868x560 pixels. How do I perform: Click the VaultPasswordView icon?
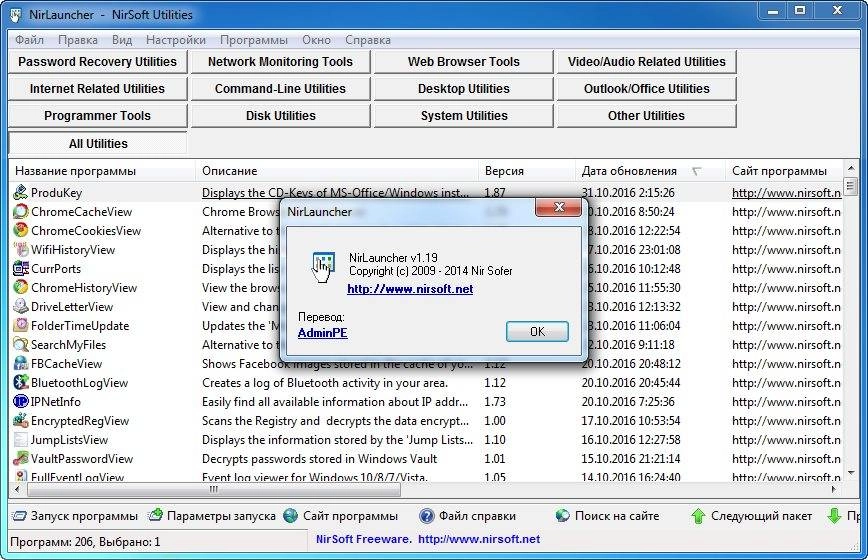(x=20, y=458)
